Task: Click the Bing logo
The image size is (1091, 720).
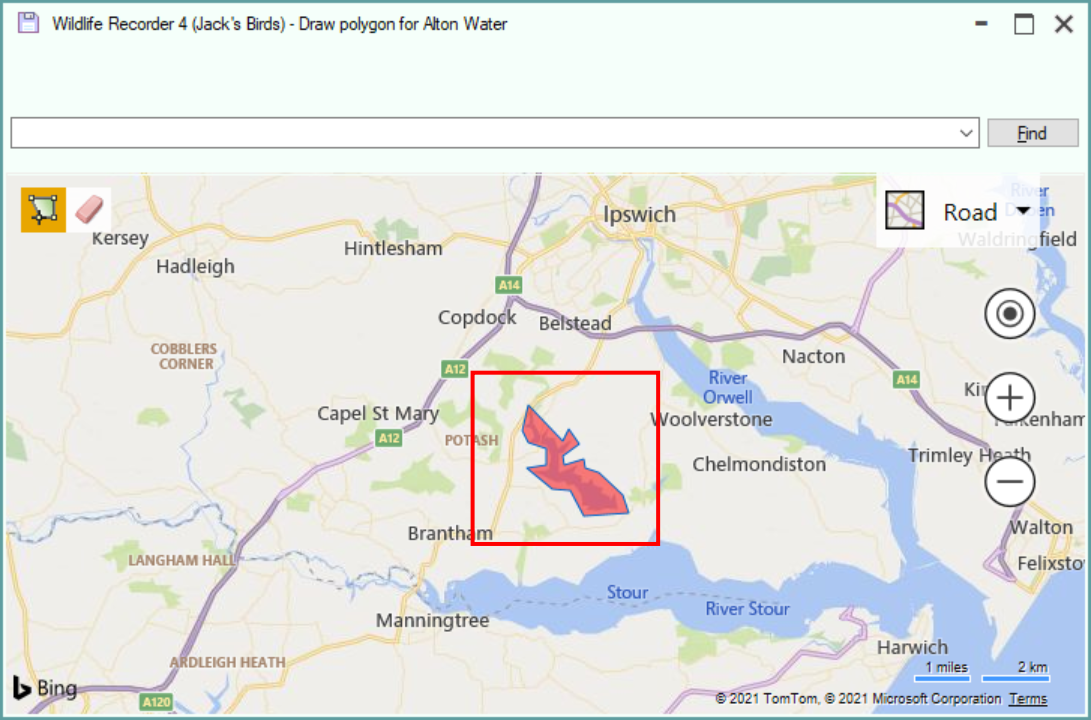Action: coord(45,688)
